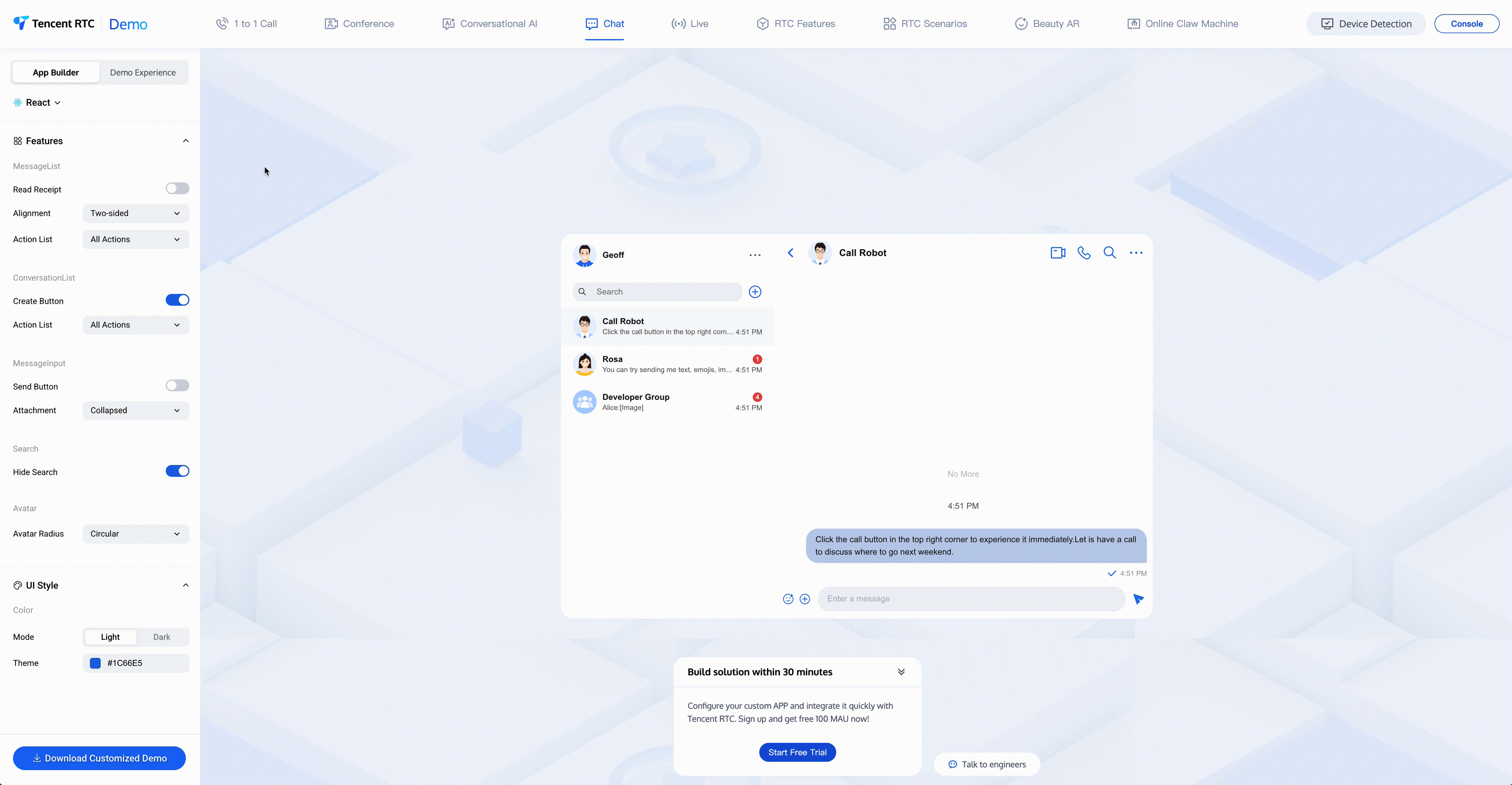Turn off the Create Button toggle
This screenshot has width=1512, height=785.
click(x=177, y=300)
